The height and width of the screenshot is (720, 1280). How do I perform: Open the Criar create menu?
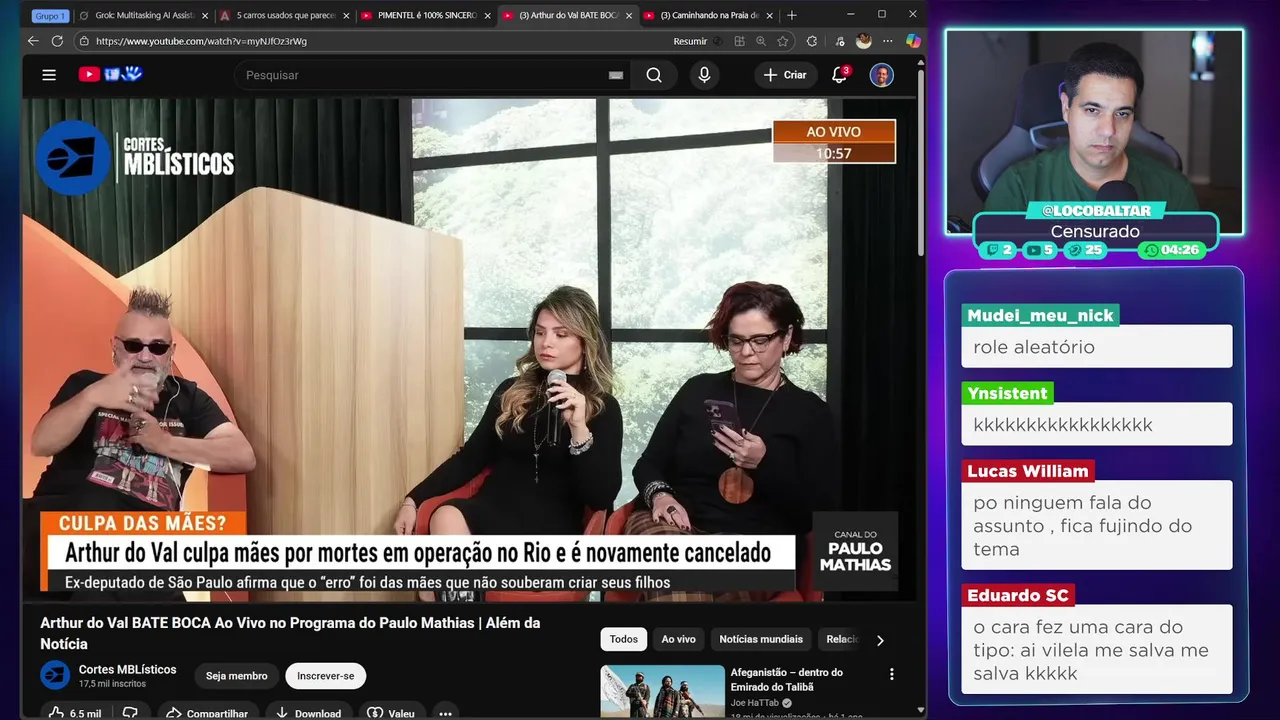click(x=785, y=75)
